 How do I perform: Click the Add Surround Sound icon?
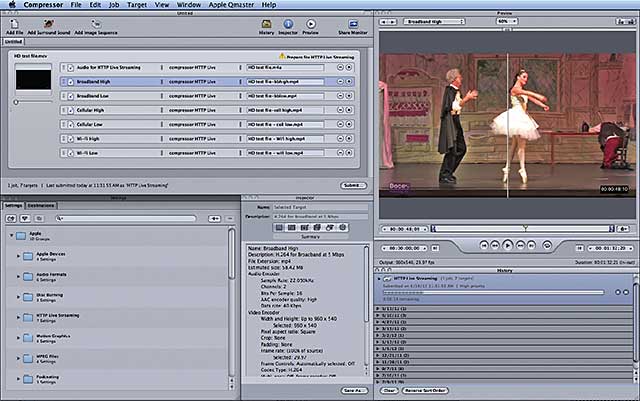(x=49, y=24)
